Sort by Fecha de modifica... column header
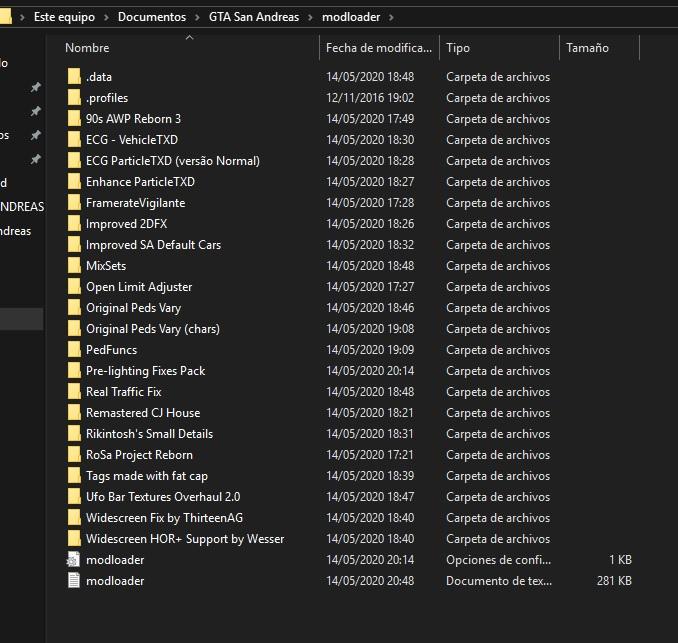 (379, 48)
